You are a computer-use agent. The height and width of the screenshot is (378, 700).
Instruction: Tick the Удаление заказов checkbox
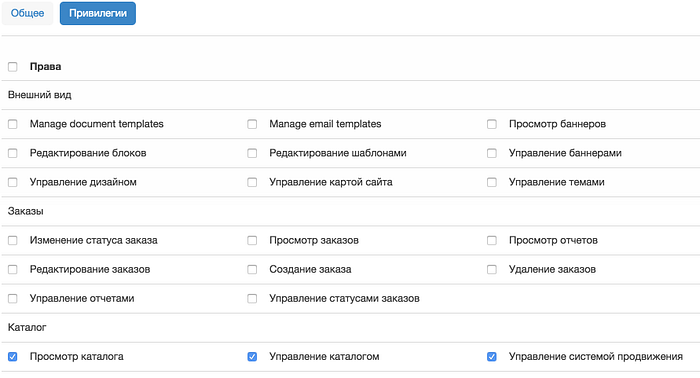coord(492,270)
